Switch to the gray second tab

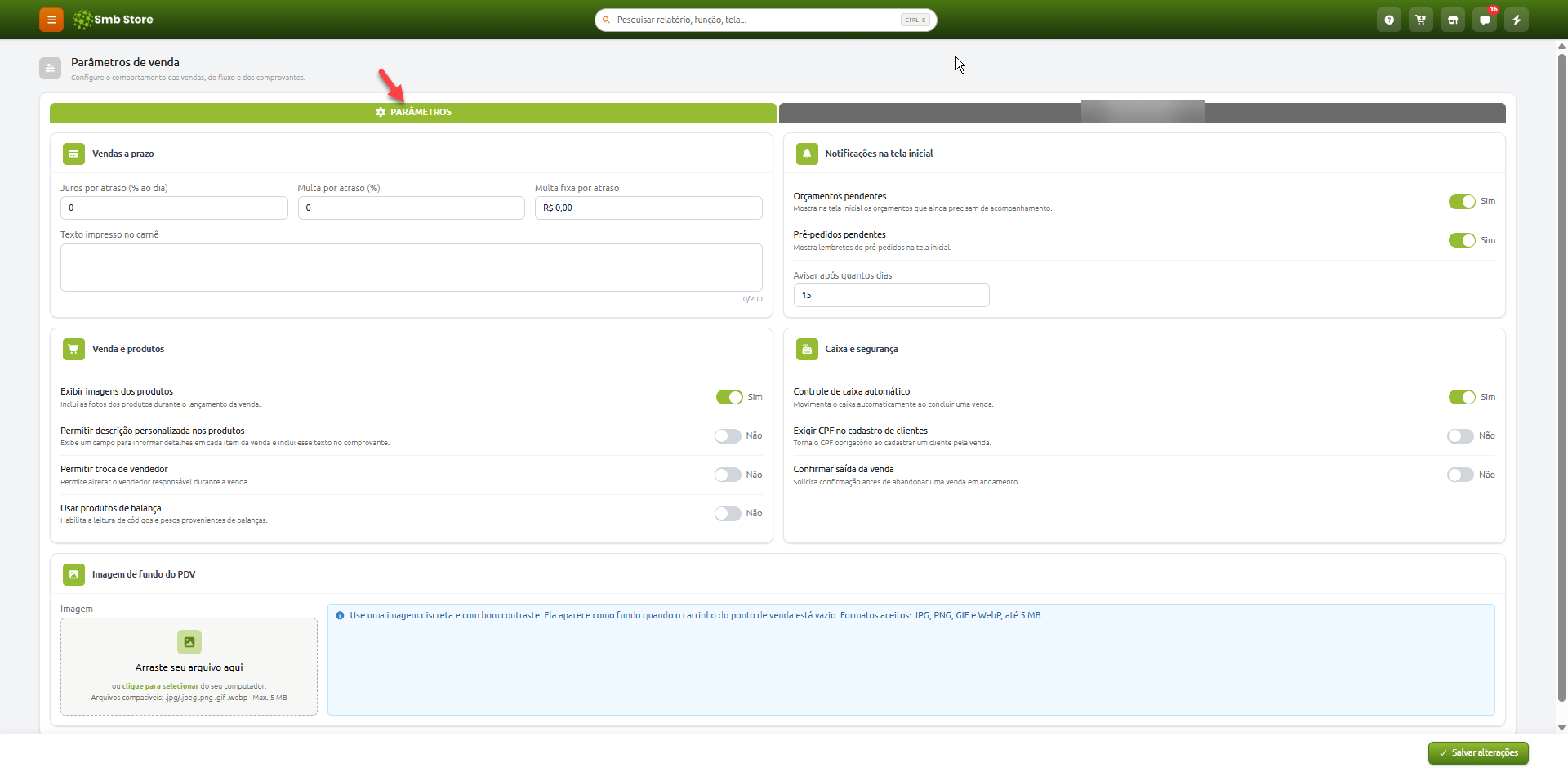click(x=1143, y=113)
